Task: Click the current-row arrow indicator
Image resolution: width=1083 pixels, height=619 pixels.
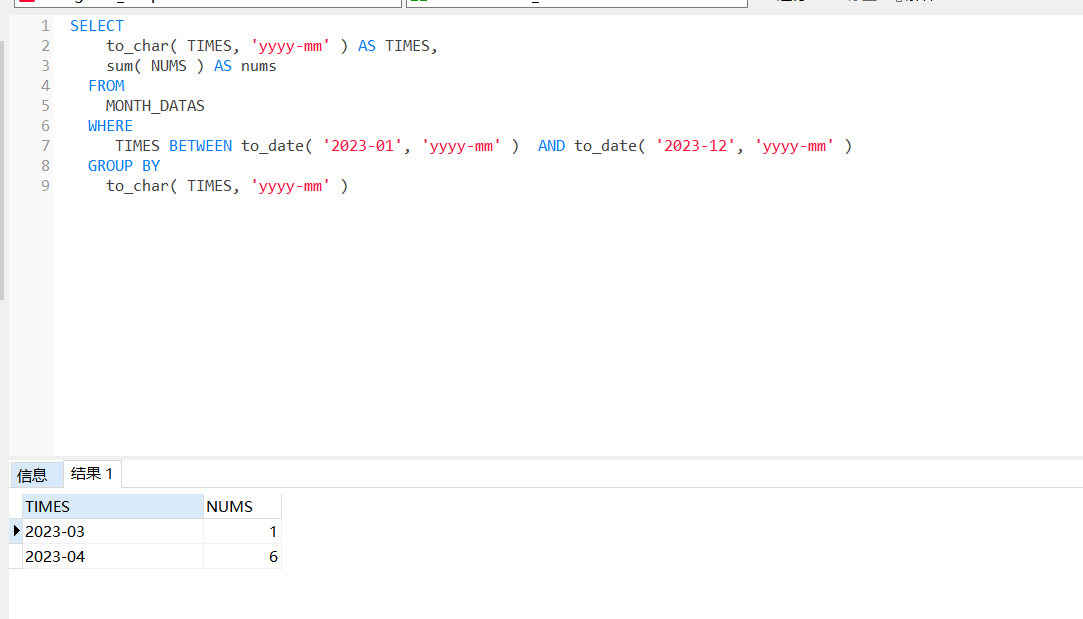Action: coord(16,531)
